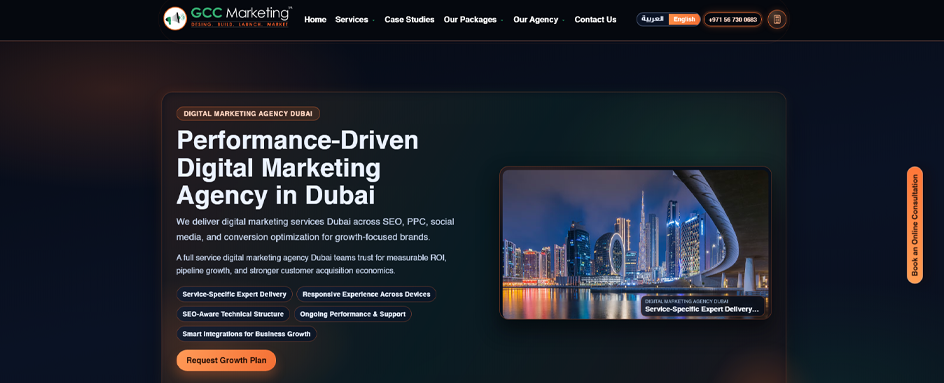This screenshot has height=383, width=944.
Task: Expand the Our Agency dropdown menu
Action: (x=538, y=19)
